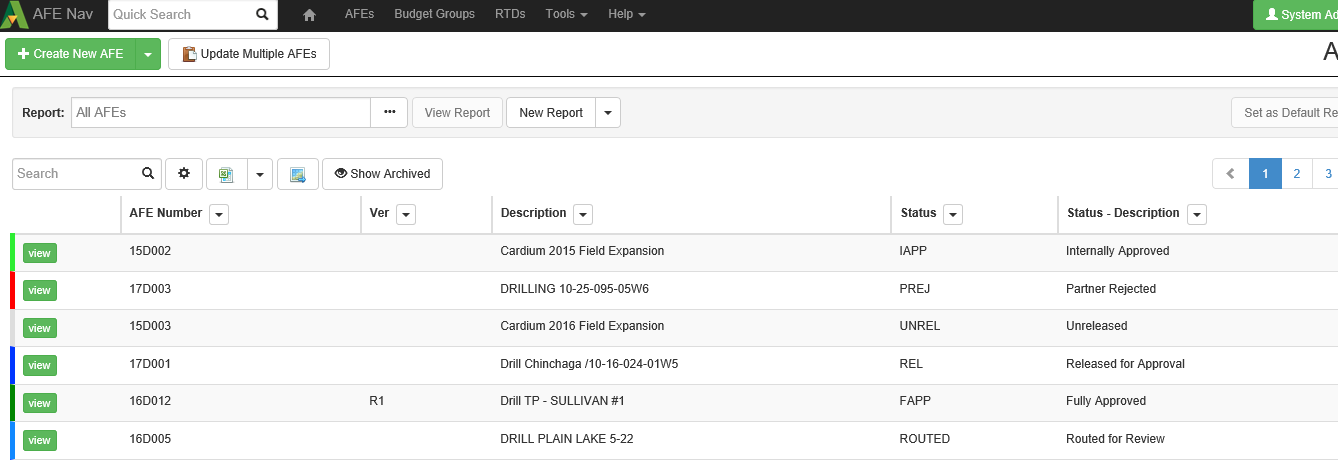
Task: Open the Help menu
Action: pos(627,15)
